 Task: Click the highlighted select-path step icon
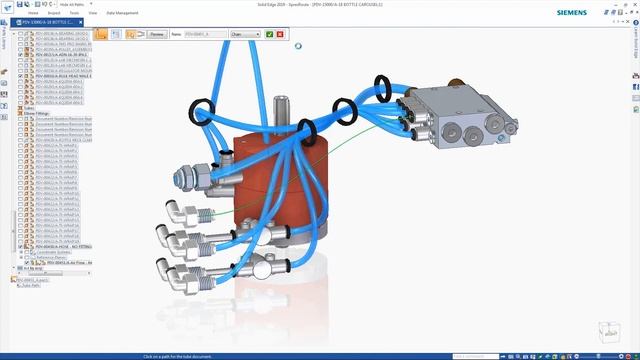[130, 34]
